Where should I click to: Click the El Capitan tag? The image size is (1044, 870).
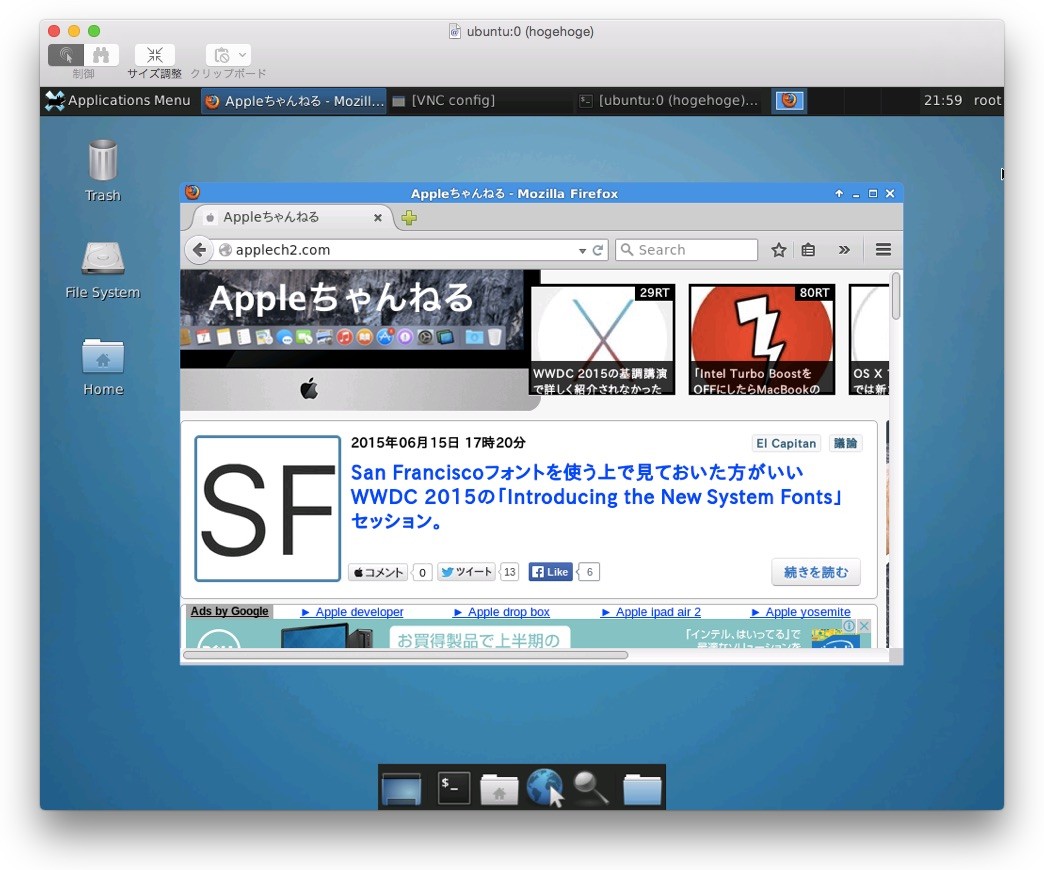(786, 443)
